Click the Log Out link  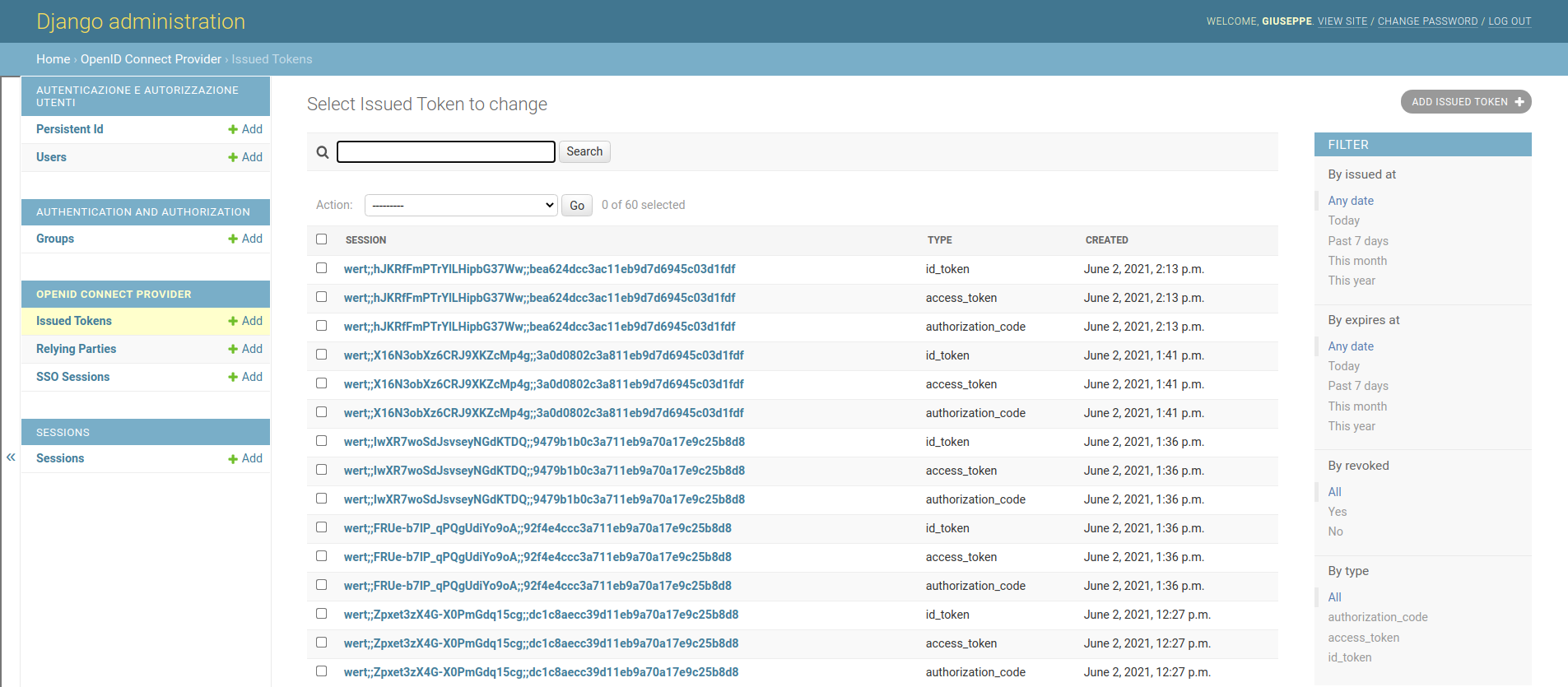(x=1510, y=21)
